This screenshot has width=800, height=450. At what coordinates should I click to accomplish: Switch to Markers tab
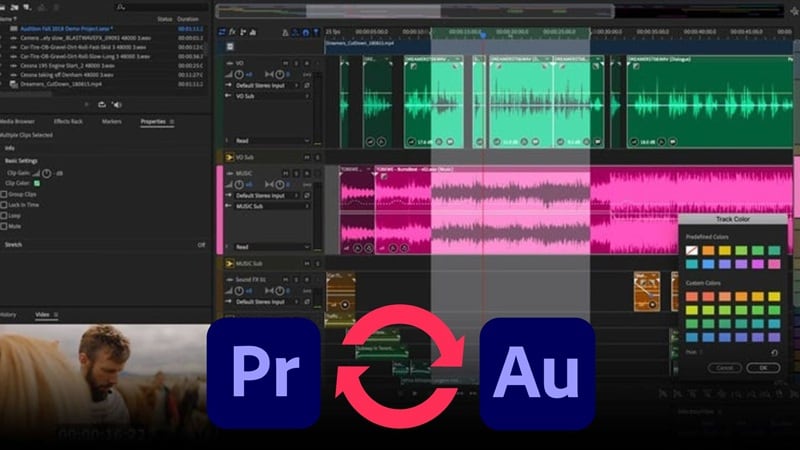tap(111, 121)
